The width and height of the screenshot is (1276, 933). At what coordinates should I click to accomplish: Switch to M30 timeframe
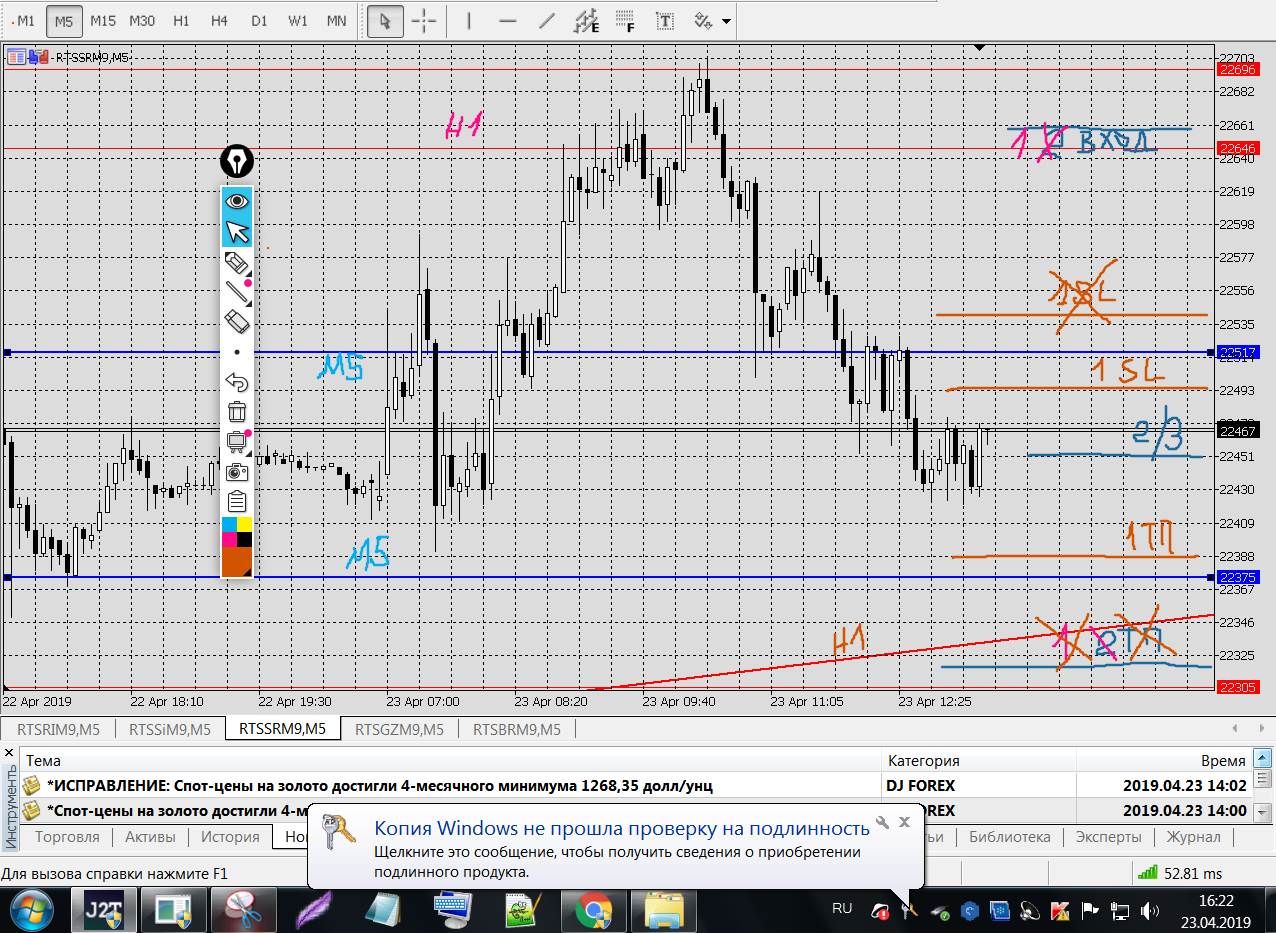142,20
